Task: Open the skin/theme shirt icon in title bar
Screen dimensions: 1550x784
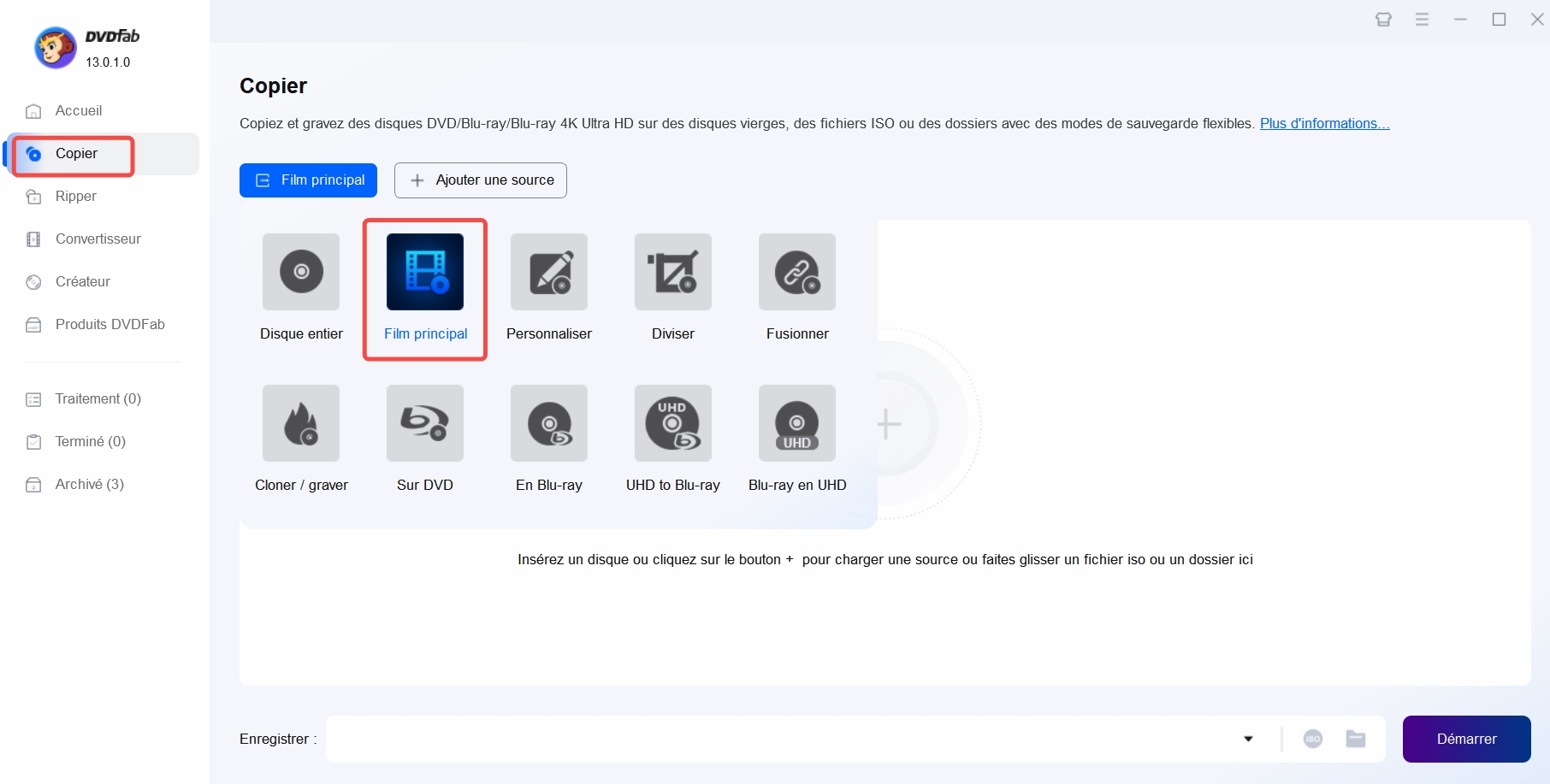Action: click(1383, 19)
